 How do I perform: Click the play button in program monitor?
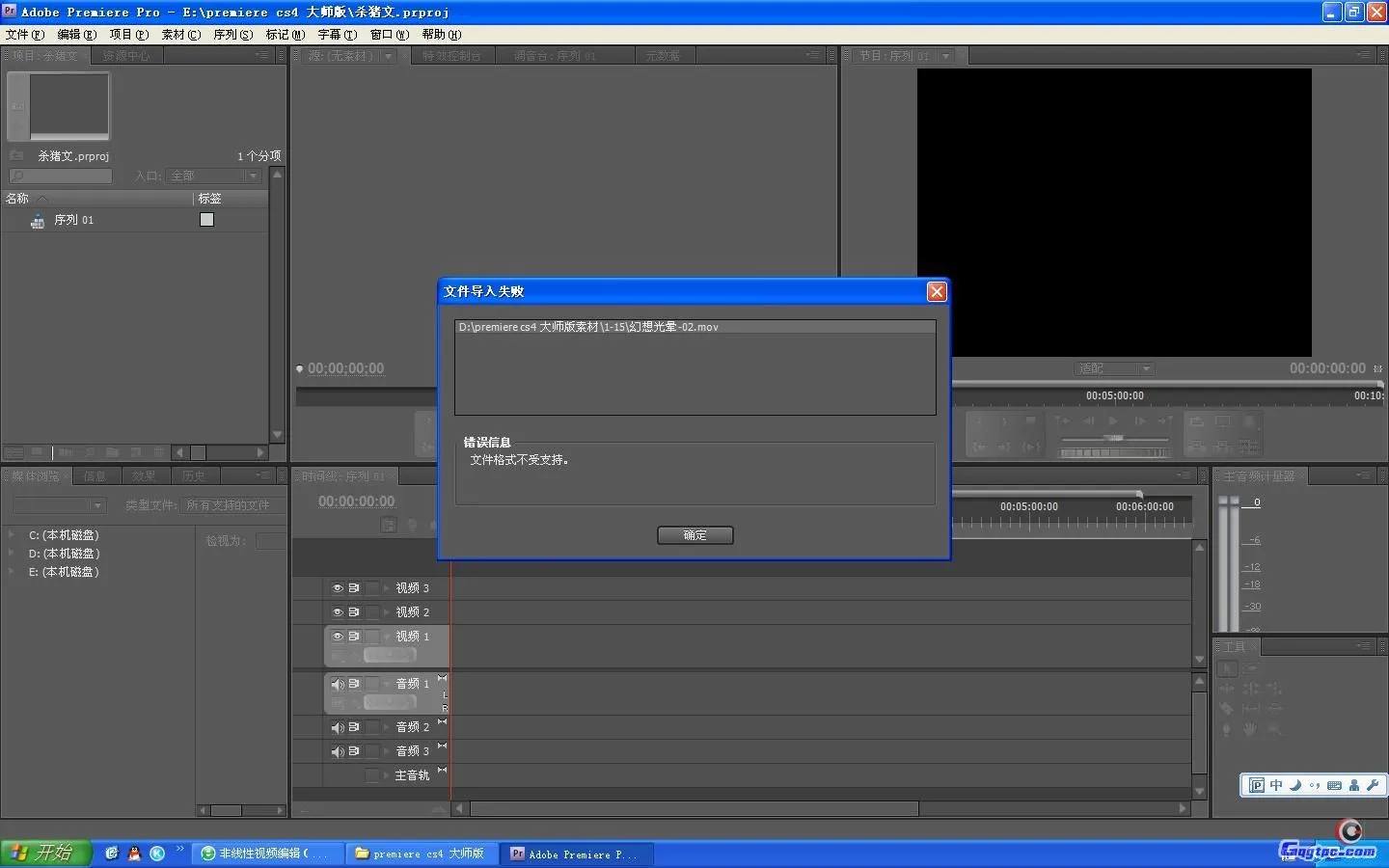pyautogui.click(x=1113, y=420)
